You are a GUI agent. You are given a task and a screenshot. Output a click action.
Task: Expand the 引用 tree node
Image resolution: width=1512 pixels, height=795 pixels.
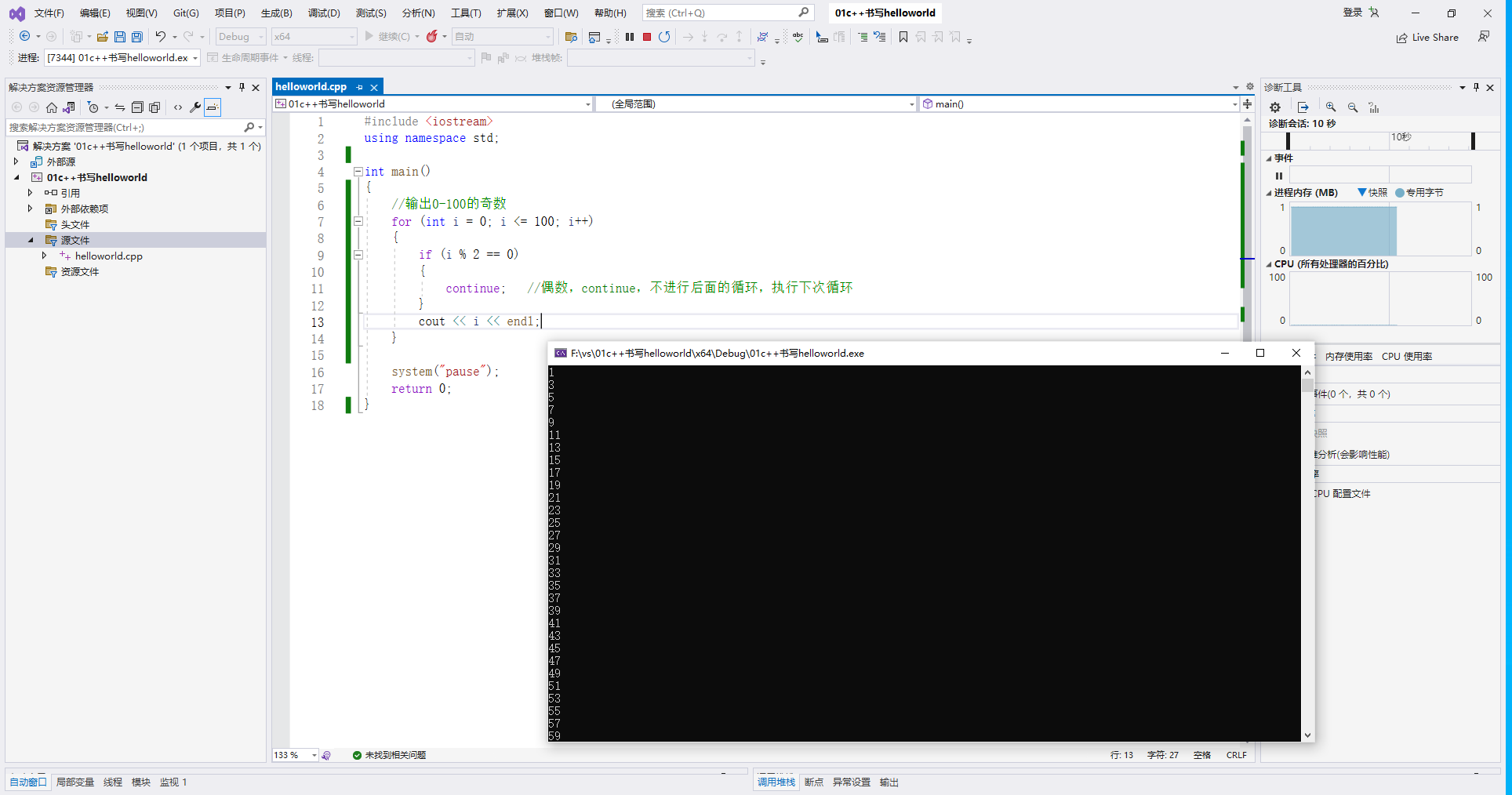point(31,193)
